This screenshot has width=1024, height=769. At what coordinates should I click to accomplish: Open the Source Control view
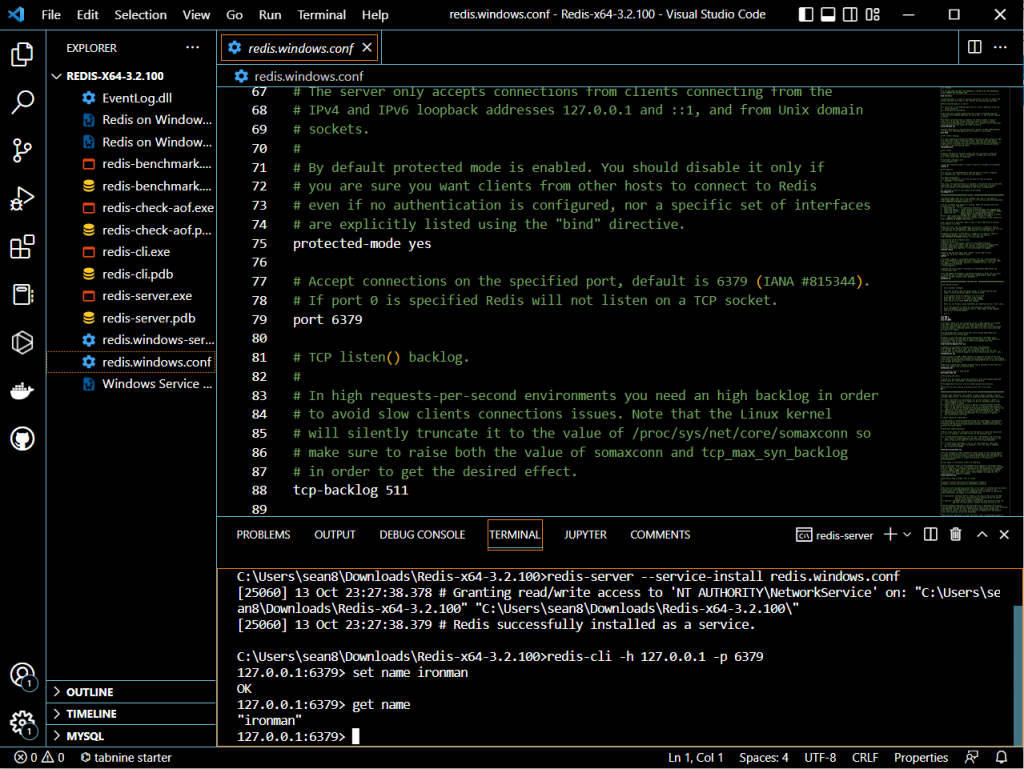22,150
